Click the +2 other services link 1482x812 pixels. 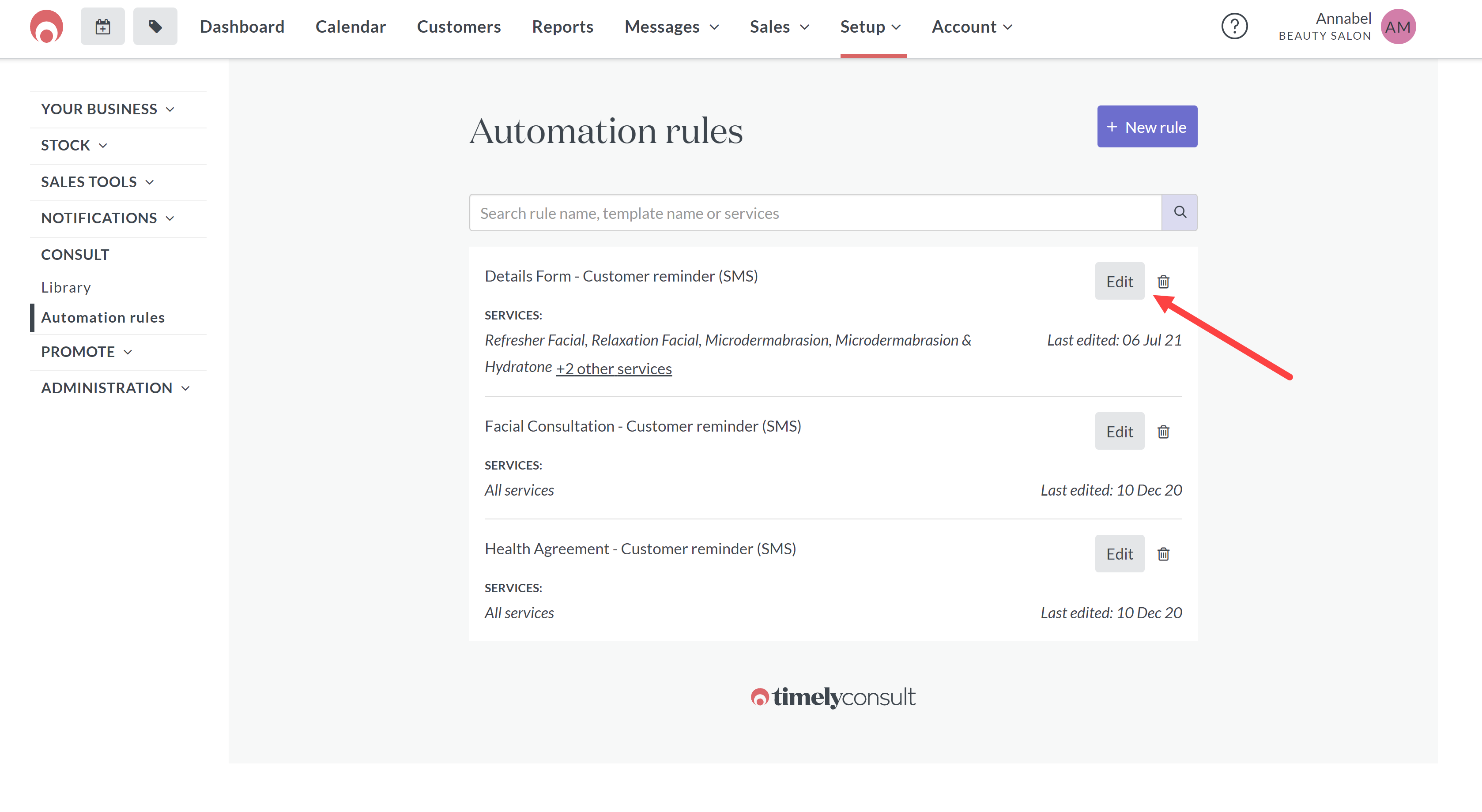point(614,368)
